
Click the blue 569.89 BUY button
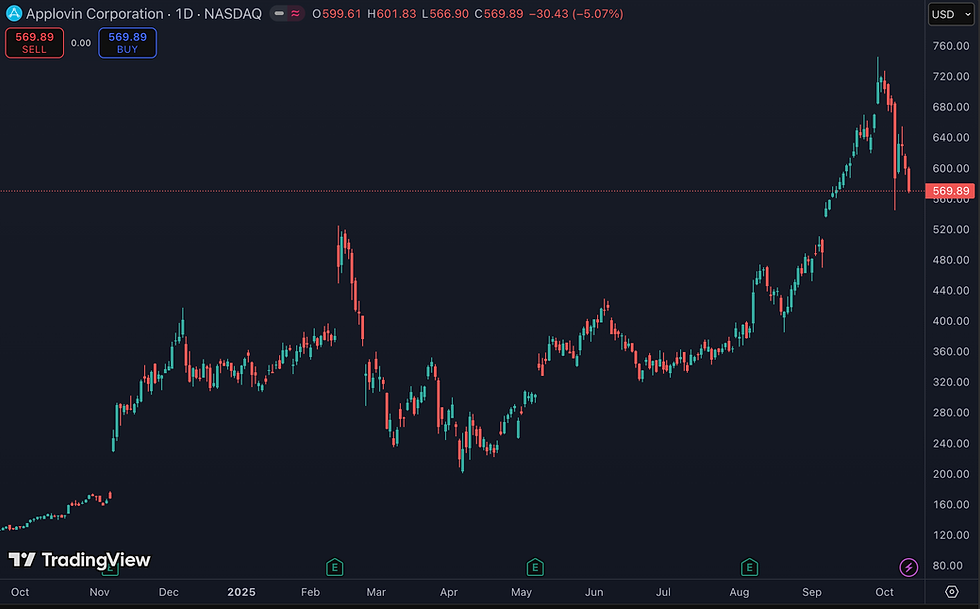coord(128,43)
